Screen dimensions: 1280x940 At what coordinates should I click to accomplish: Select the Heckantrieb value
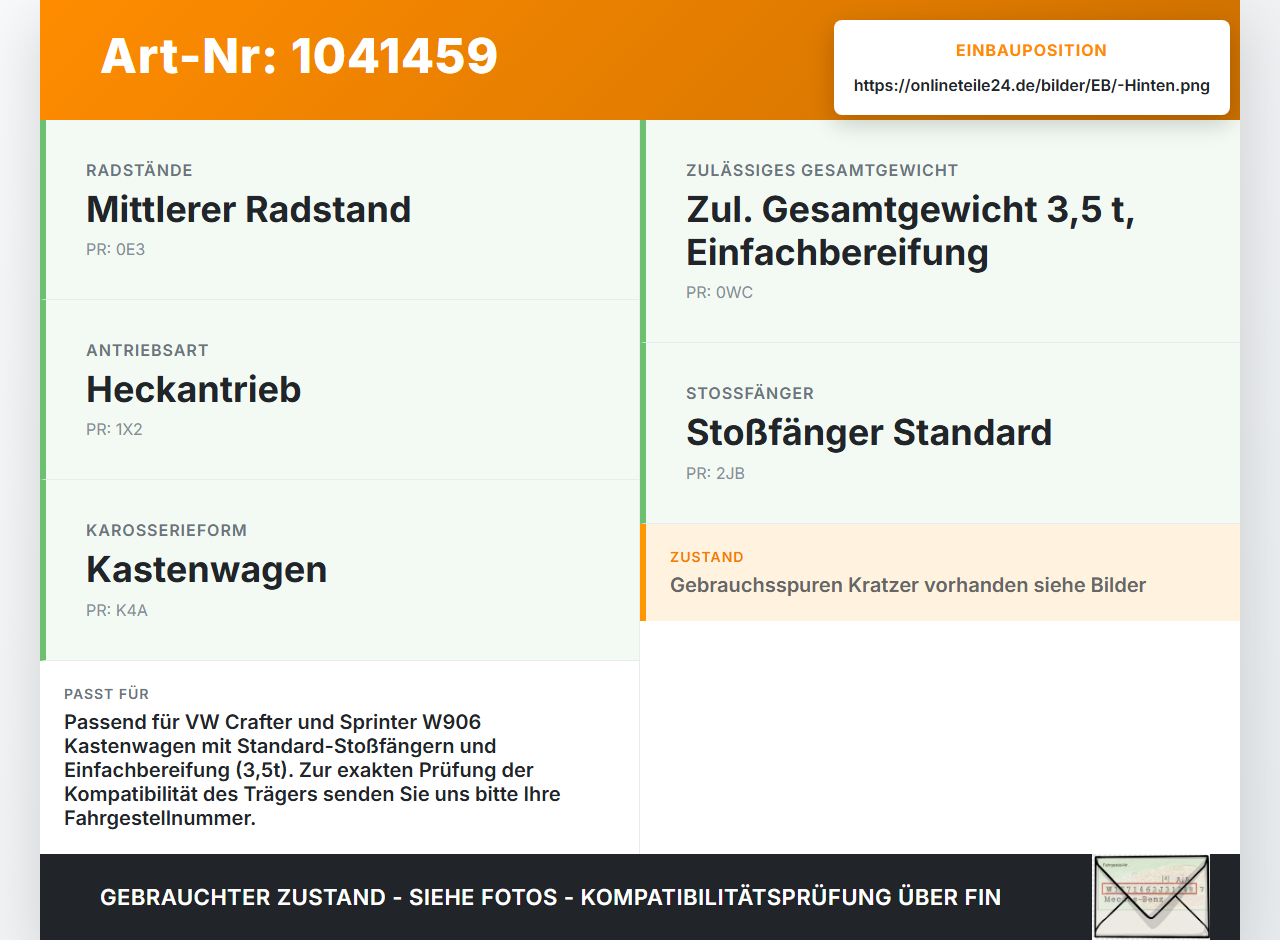[x=194, y=389]
